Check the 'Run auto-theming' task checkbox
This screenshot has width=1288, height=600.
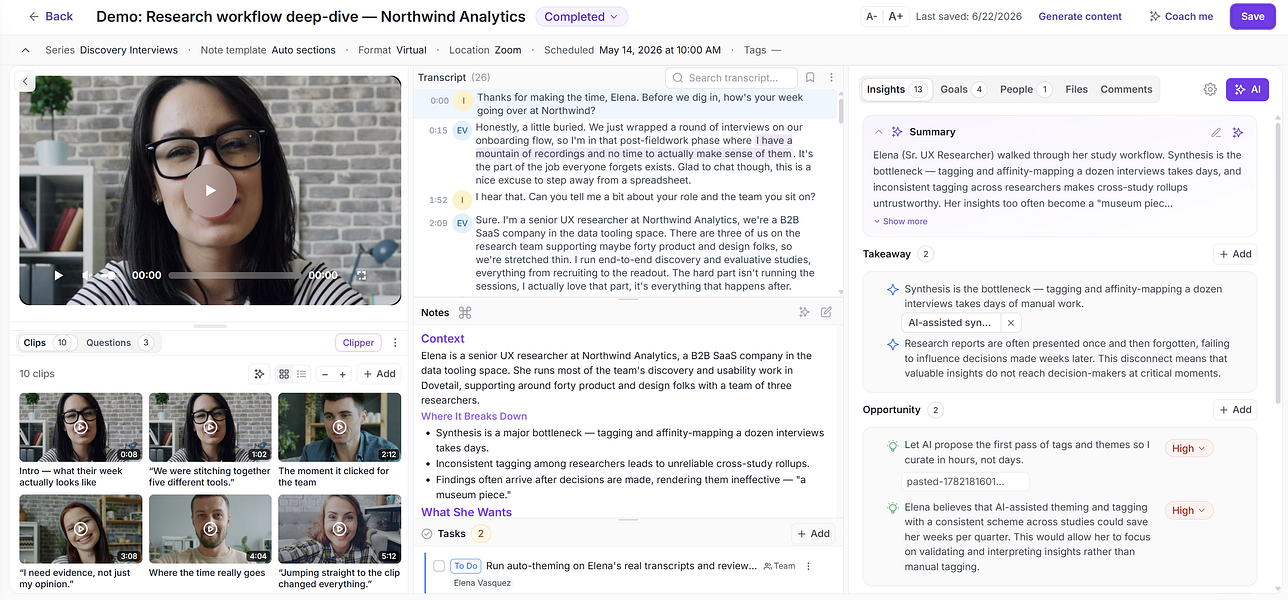[438, 566]
